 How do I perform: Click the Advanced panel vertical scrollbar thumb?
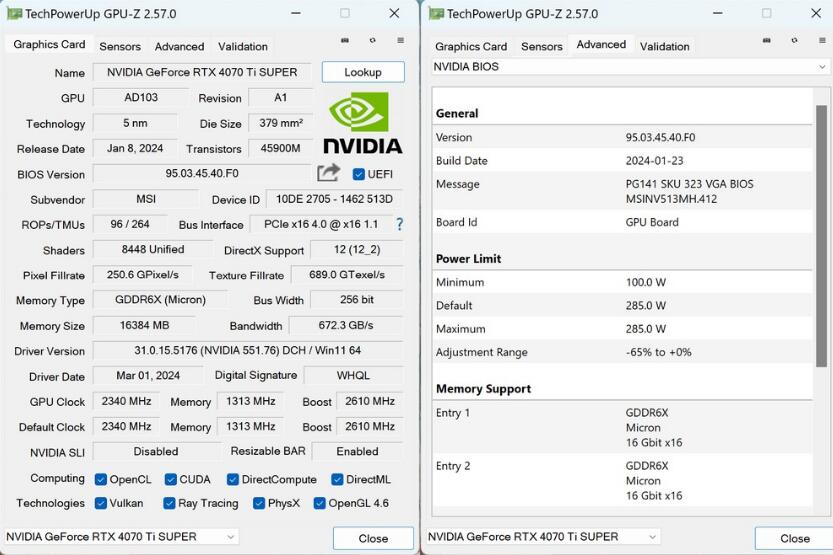click(x=821, y=236)
